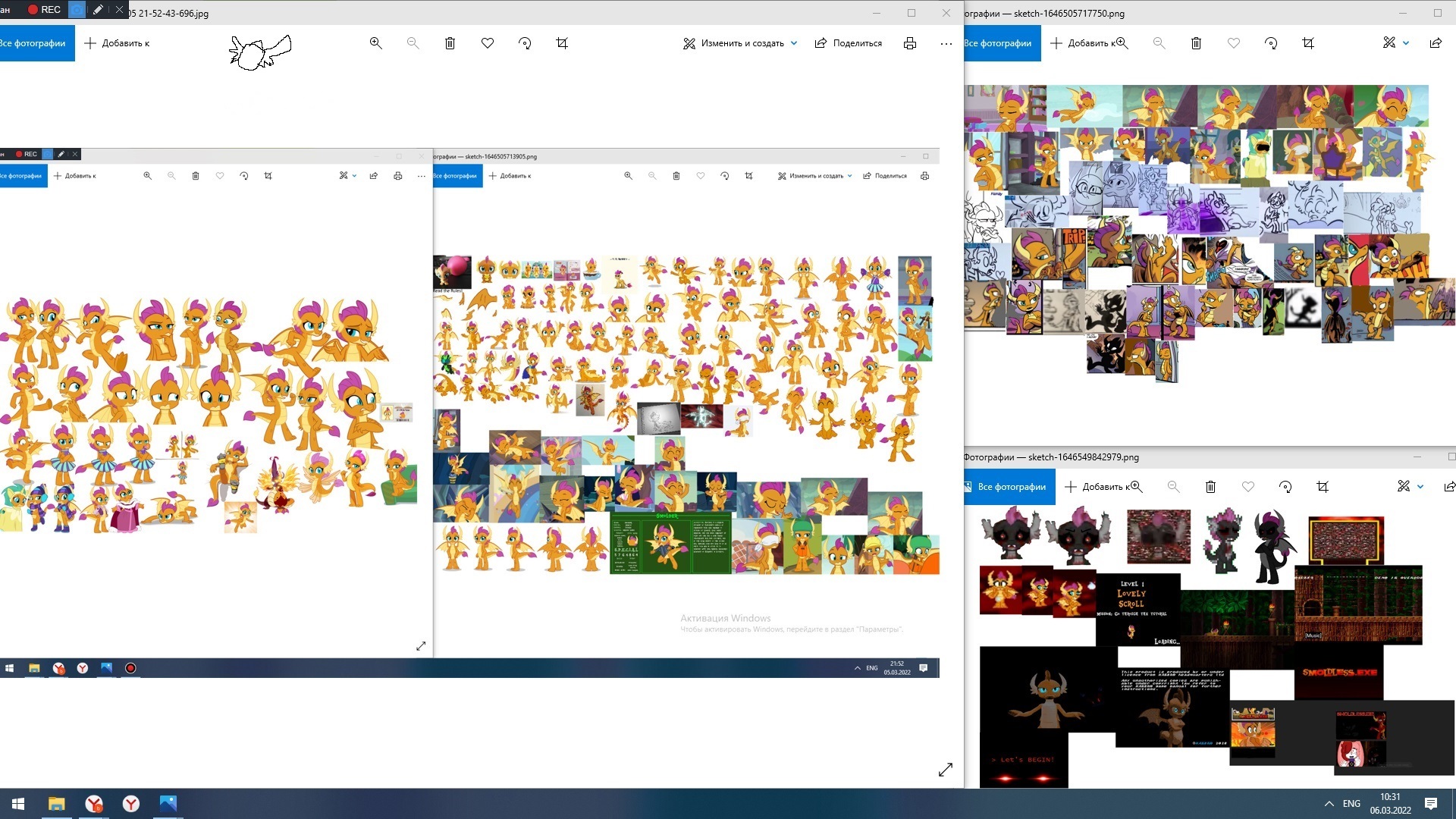Start screen recording with REC button
1456x819 pixels.
[45, 10]
